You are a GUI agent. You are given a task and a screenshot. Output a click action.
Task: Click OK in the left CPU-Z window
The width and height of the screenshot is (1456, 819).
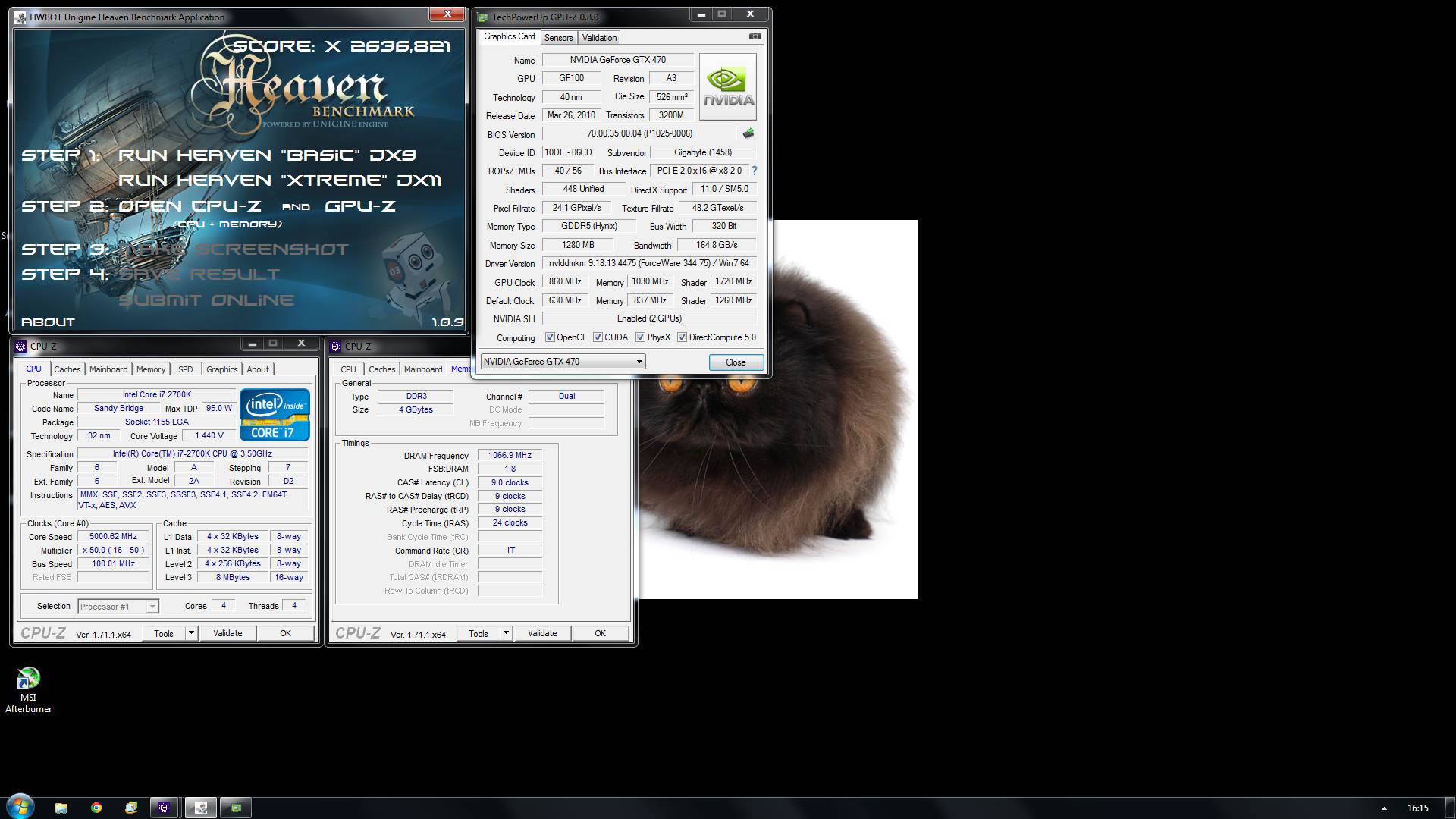pos(285,633)
